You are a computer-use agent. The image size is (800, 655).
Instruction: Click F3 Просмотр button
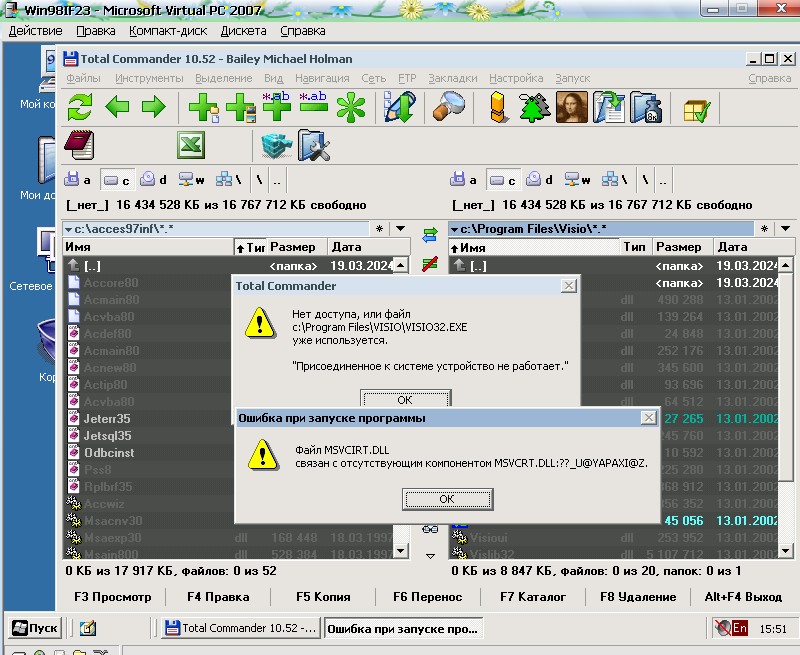(x=112, y=597)
